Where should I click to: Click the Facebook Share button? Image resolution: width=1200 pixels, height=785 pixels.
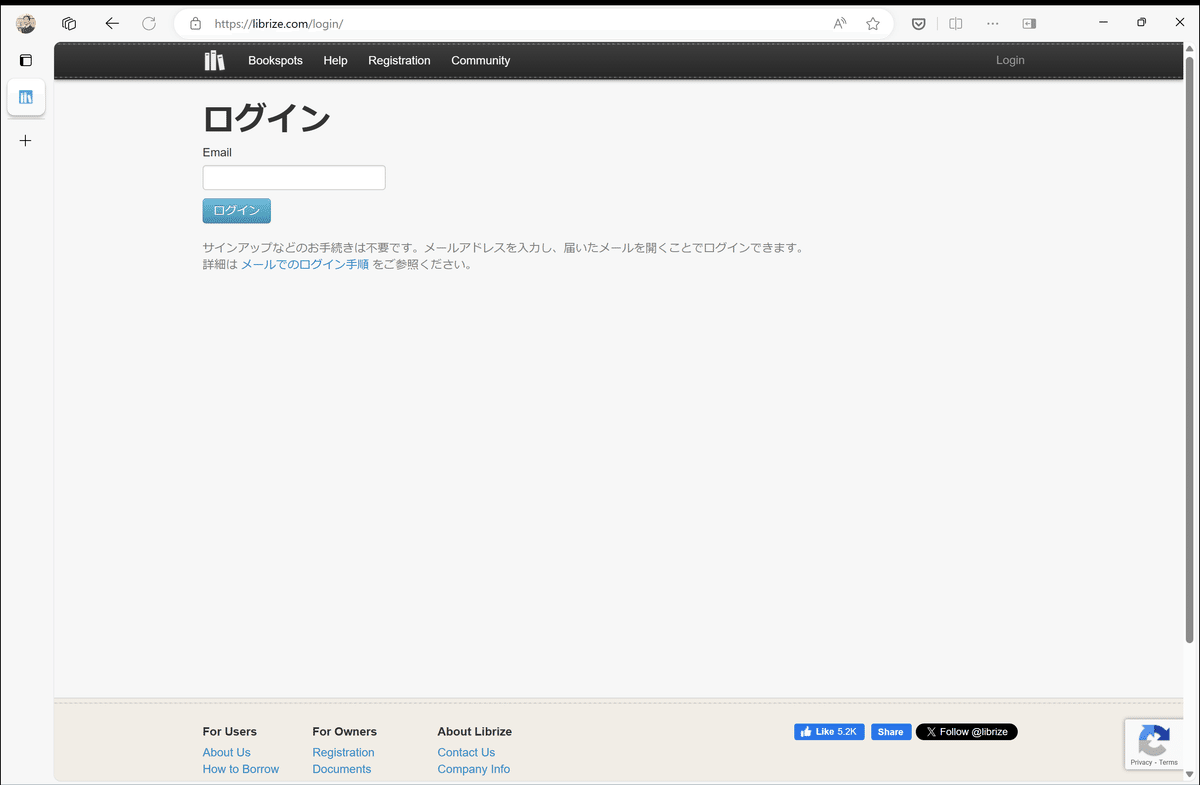[891, 732]
